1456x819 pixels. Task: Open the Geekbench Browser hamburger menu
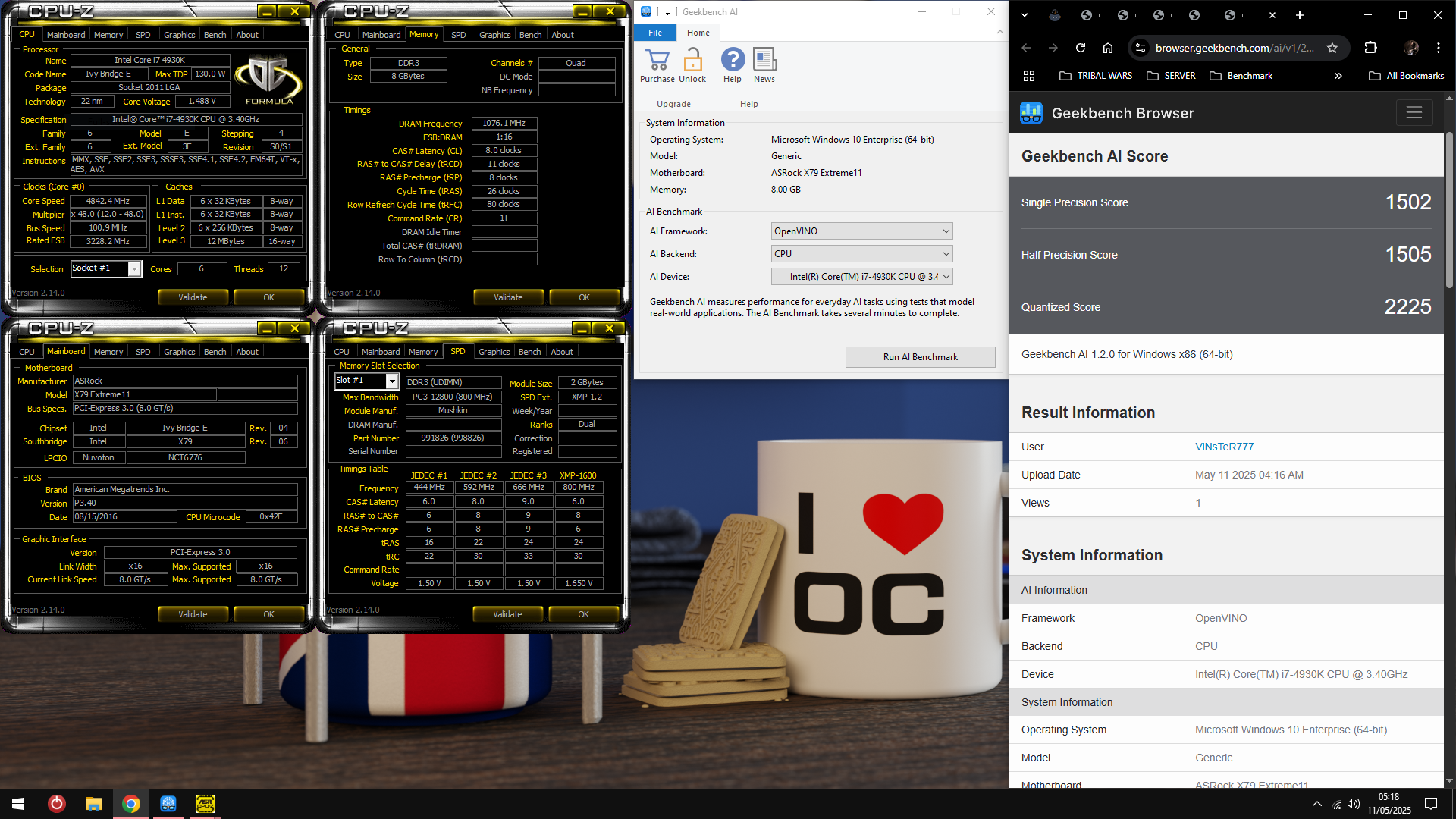(1414, 113)
